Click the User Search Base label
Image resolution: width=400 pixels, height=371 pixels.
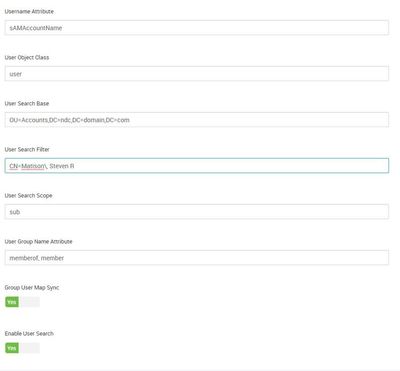[27, 103]
